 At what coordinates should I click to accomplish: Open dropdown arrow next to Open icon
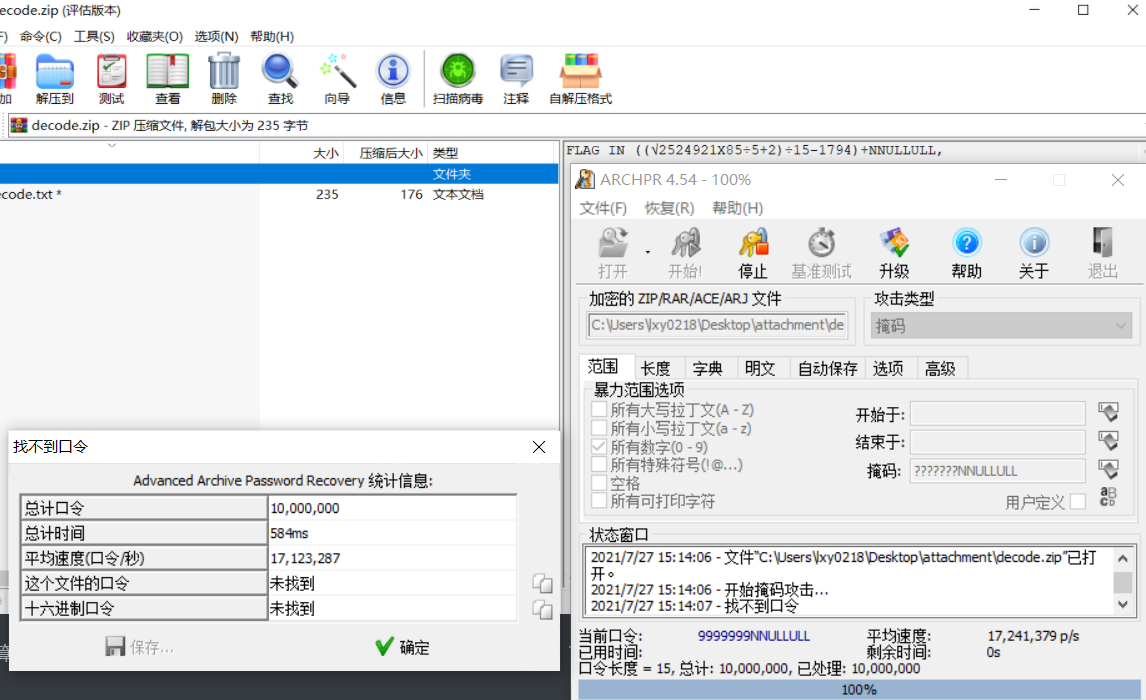pos(647,251)
